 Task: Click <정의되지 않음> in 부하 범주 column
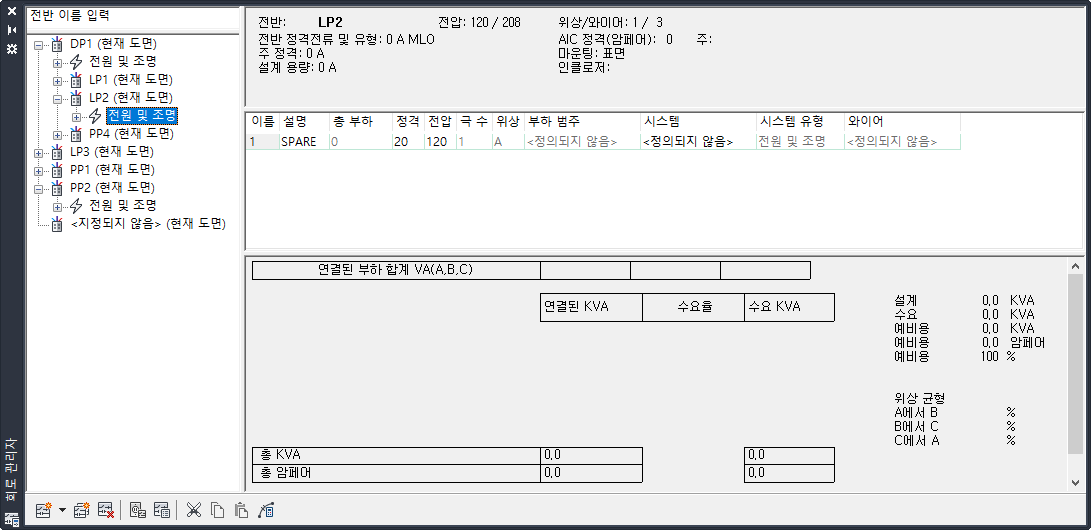(x=582, y=141)
